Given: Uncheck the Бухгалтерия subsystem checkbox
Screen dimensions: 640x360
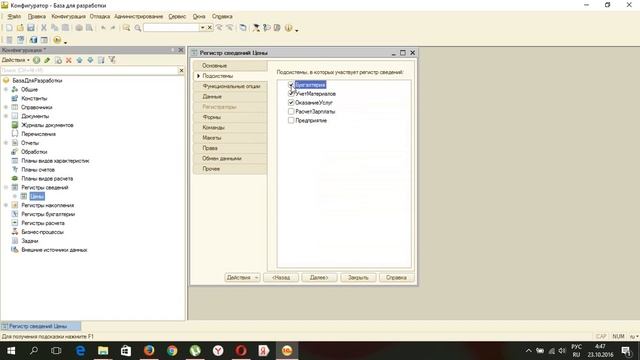Looking at the screenshot, I should [x=291, y=84].
